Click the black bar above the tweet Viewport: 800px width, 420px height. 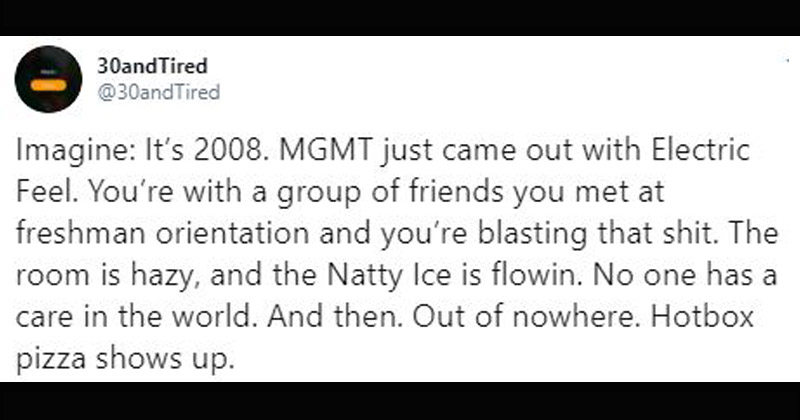click(x=400, y=17)
